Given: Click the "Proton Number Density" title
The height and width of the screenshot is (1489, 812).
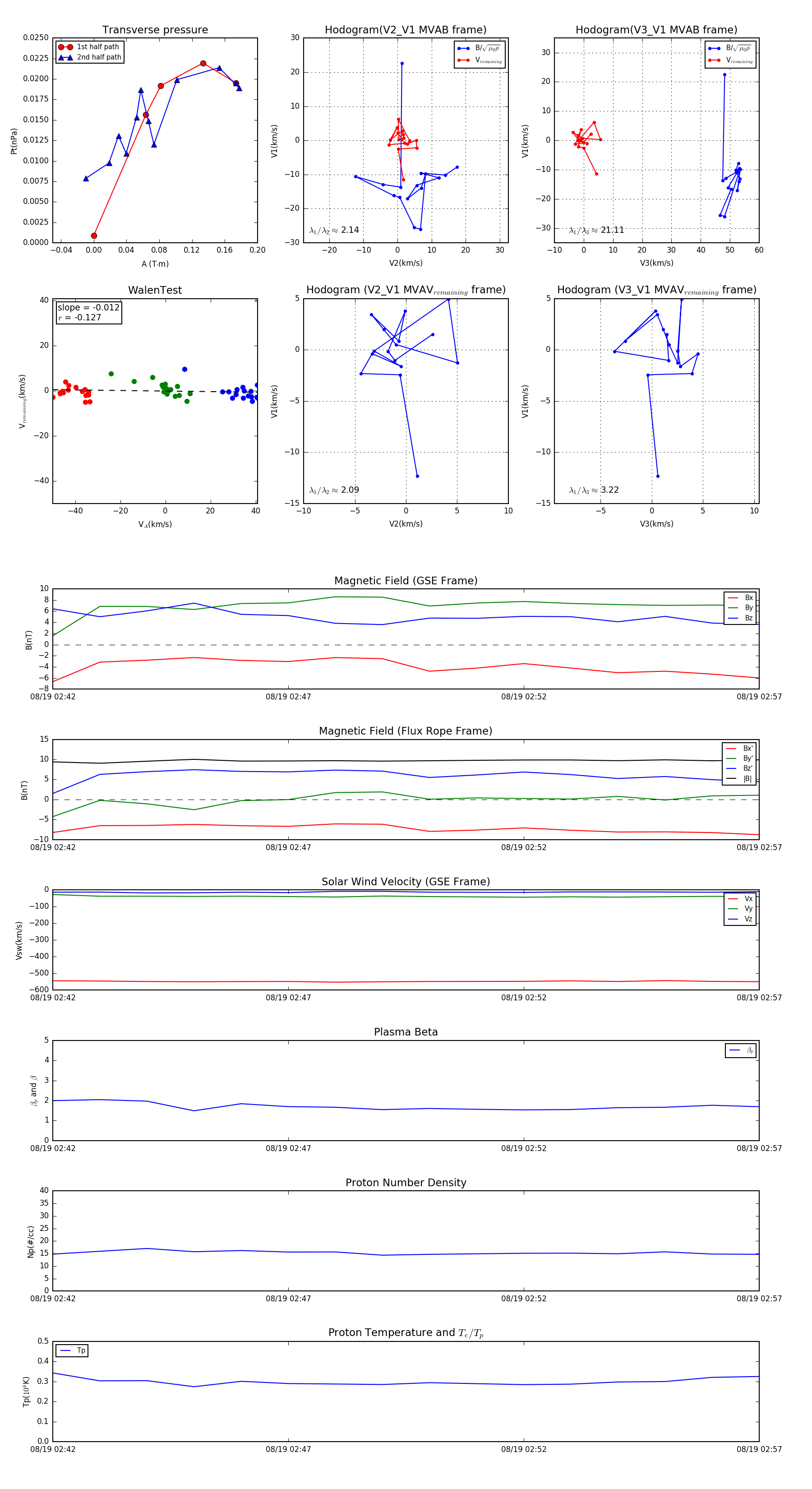Looking at the screenshot, I should click(406, 1183).
